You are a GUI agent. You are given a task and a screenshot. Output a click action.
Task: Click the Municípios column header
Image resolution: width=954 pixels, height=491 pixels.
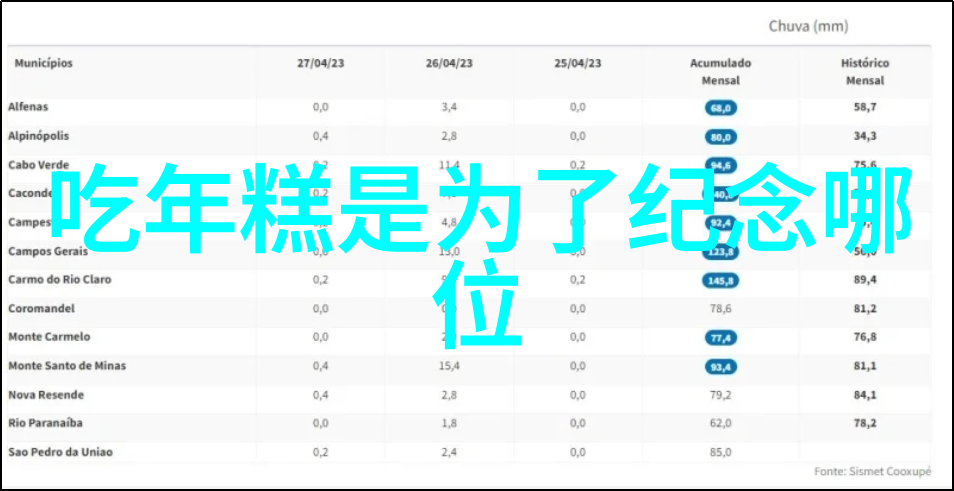[43, 63]
